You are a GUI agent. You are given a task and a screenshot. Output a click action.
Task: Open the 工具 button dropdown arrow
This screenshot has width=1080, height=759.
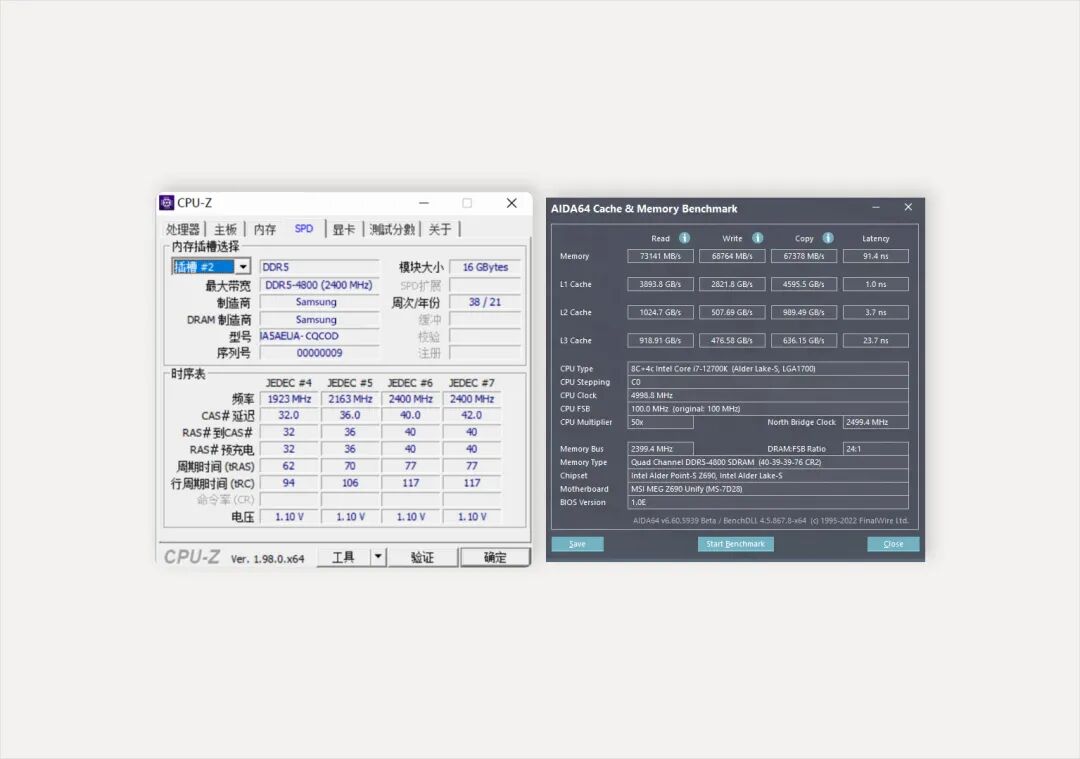coord(377,557)
